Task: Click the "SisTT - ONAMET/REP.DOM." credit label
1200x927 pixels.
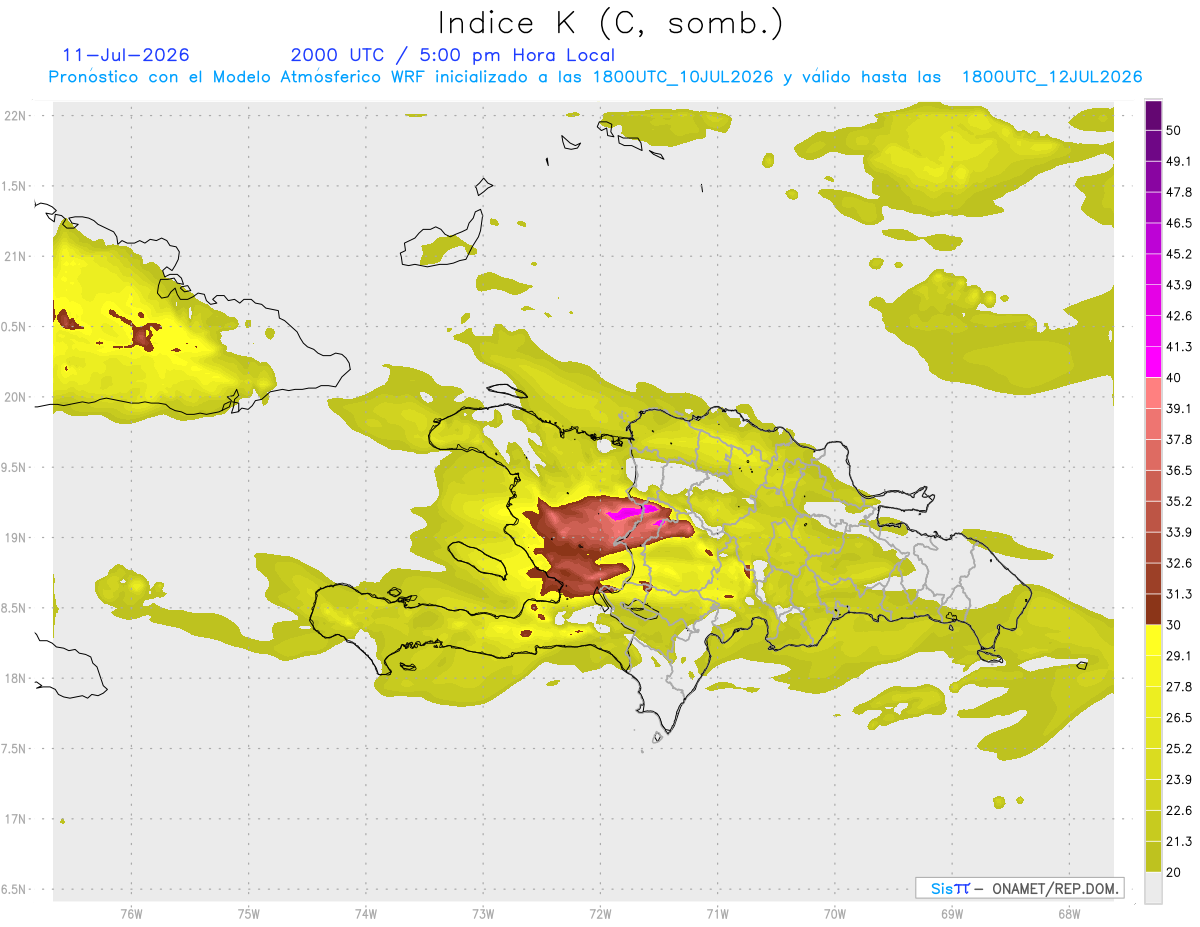Action: click(x=1019, y=888)
